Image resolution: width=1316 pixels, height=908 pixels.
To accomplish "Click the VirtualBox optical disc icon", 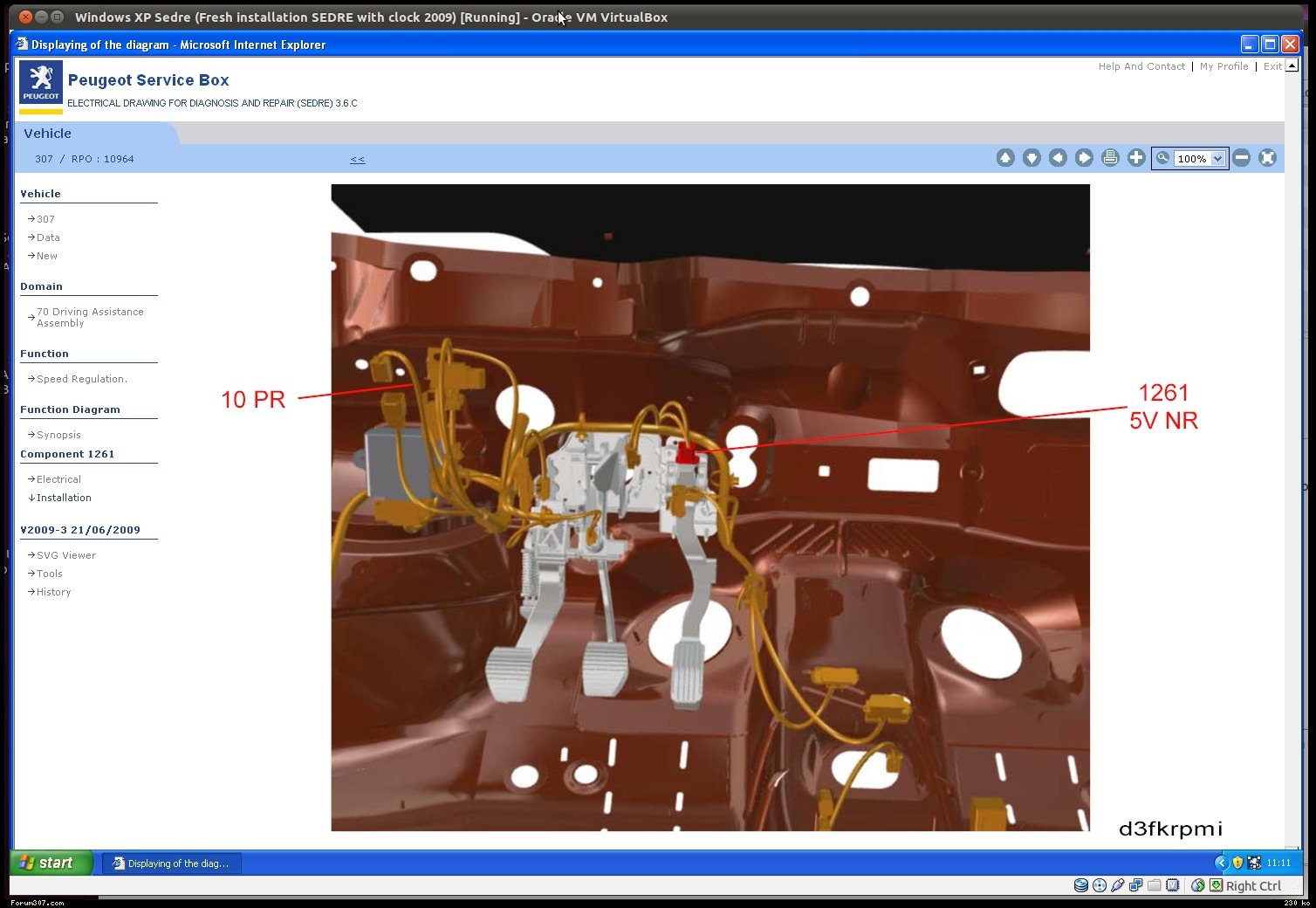I will (1100, 885).
